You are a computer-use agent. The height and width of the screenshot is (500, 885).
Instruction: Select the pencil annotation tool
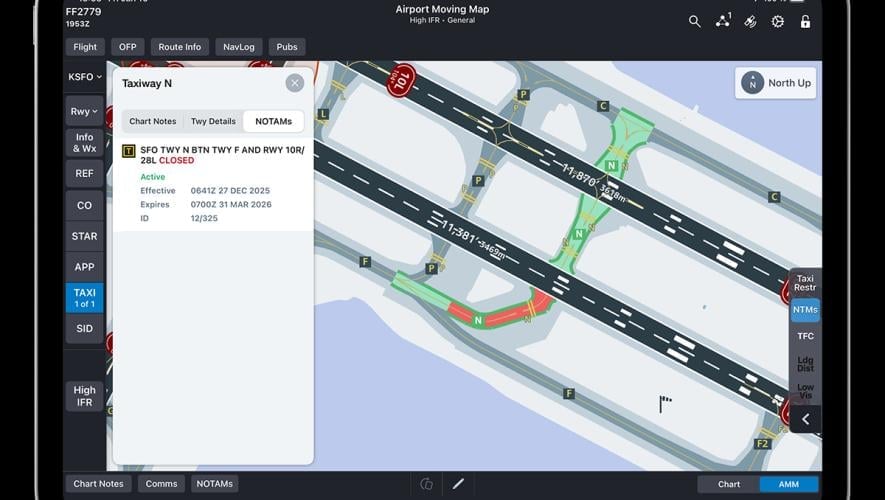(x=458, y=484)
